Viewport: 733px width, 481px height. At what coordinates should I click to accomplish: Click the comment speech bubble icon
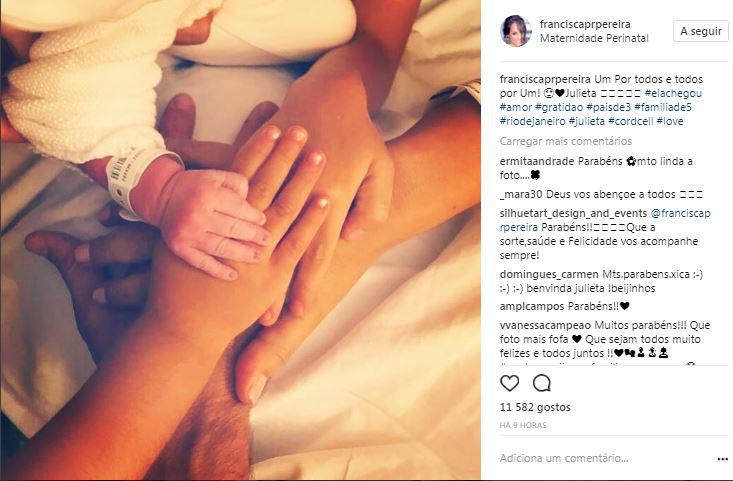click(x=542, y=383)
